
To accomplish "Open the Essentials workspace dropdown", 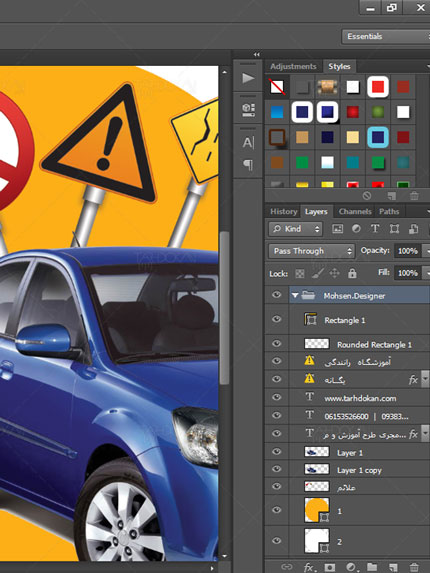I will click(x=386, y=37).
